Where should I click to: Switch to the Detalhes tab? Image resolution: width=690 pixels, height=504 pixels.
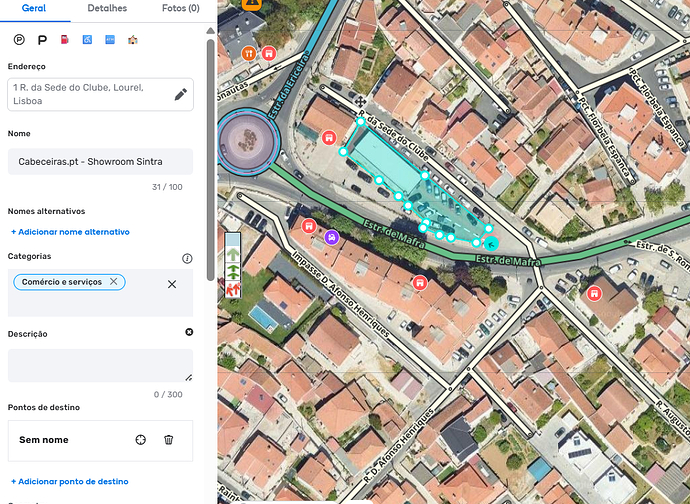click(107, 8)
